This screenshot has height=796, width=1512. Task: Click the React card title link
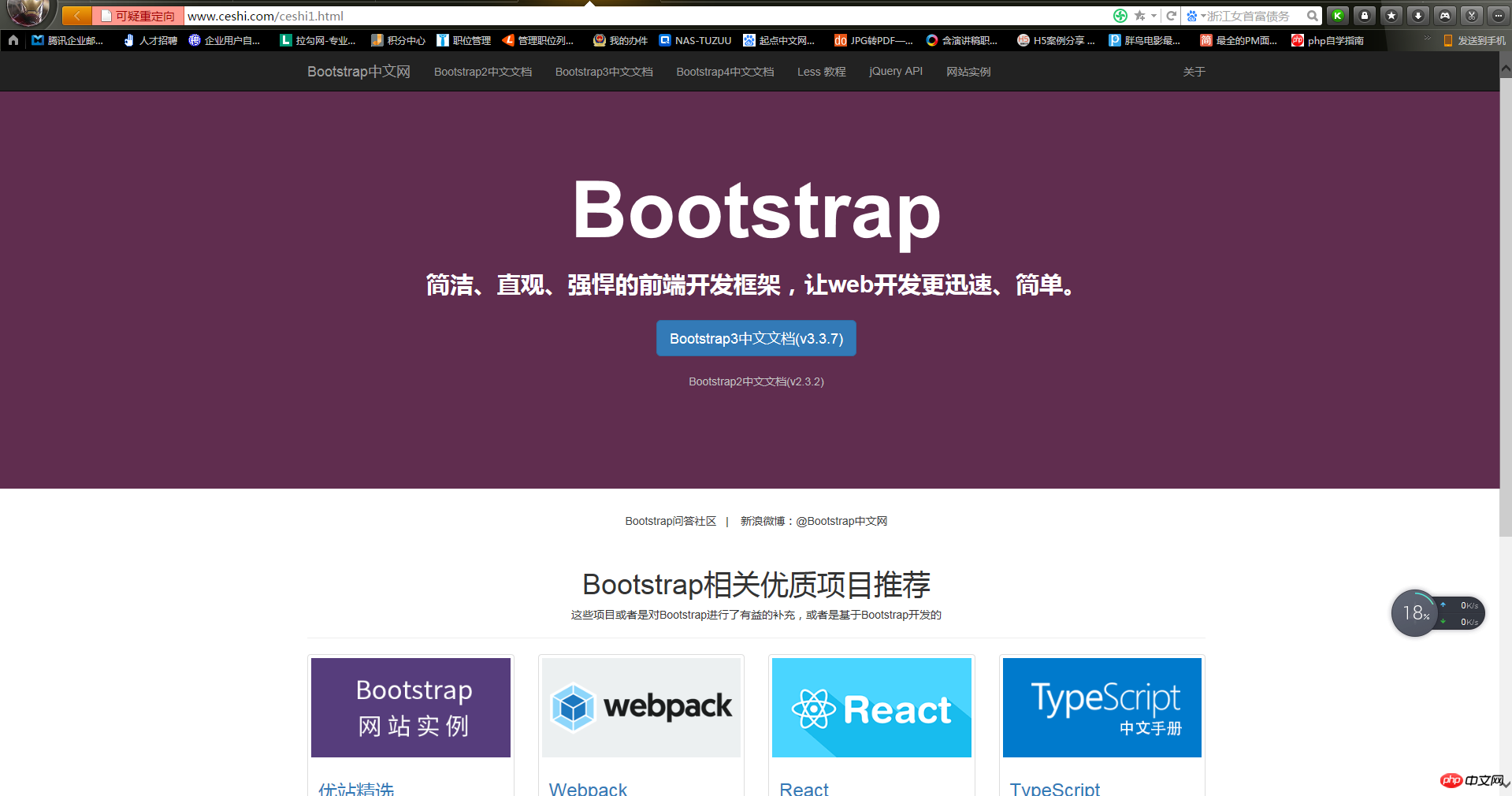click(804, 788)
